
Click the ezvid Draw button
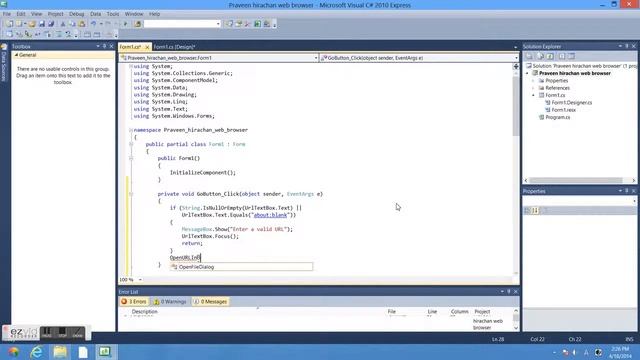78,333
